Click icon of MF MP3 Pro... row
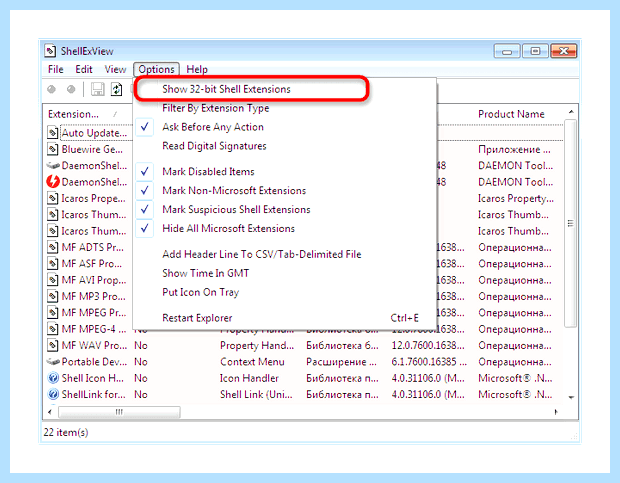Screen dimensions: 620x483 pyautogui.click(x=52, y=296)
